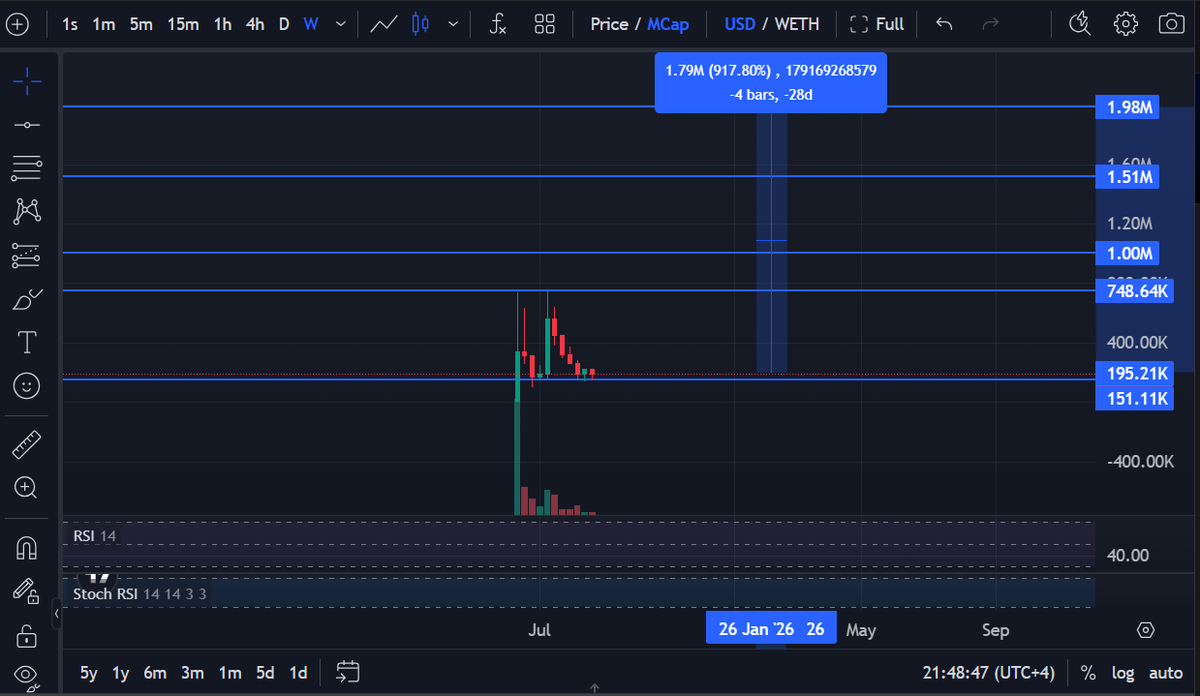Select the measure ruler tool
This screenshot has width=1200, height=696.
pyautogui.click(x=27, y=443)
